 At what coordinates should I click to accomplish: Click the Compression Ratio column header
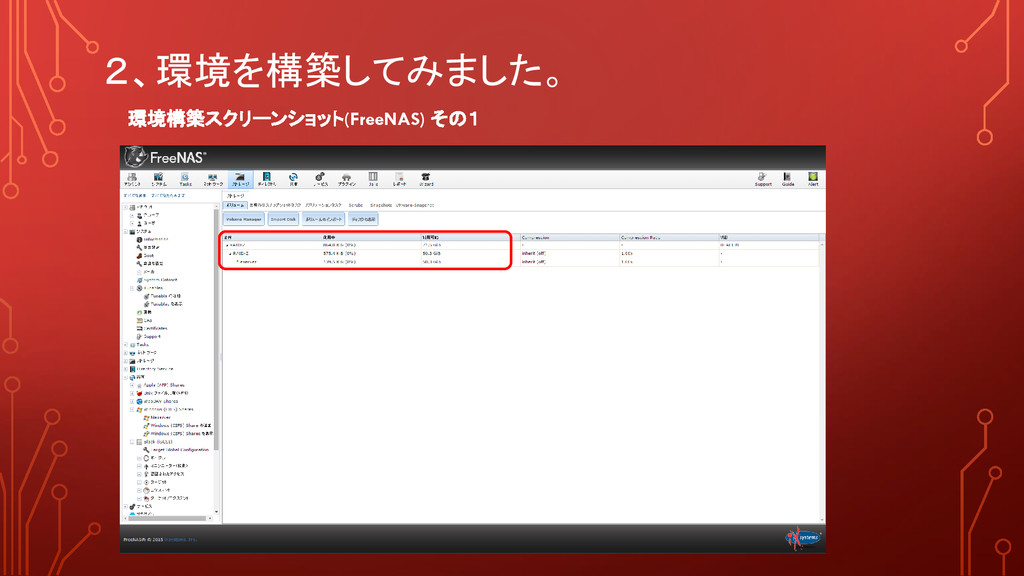(669, 238)
